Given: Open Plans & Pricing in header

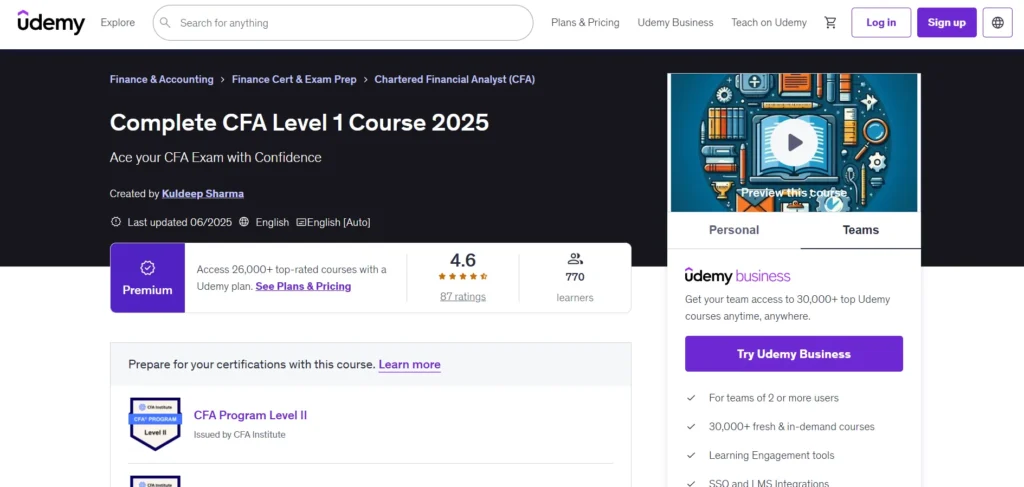Looking at the screenshot, I should tap(585, 23).
